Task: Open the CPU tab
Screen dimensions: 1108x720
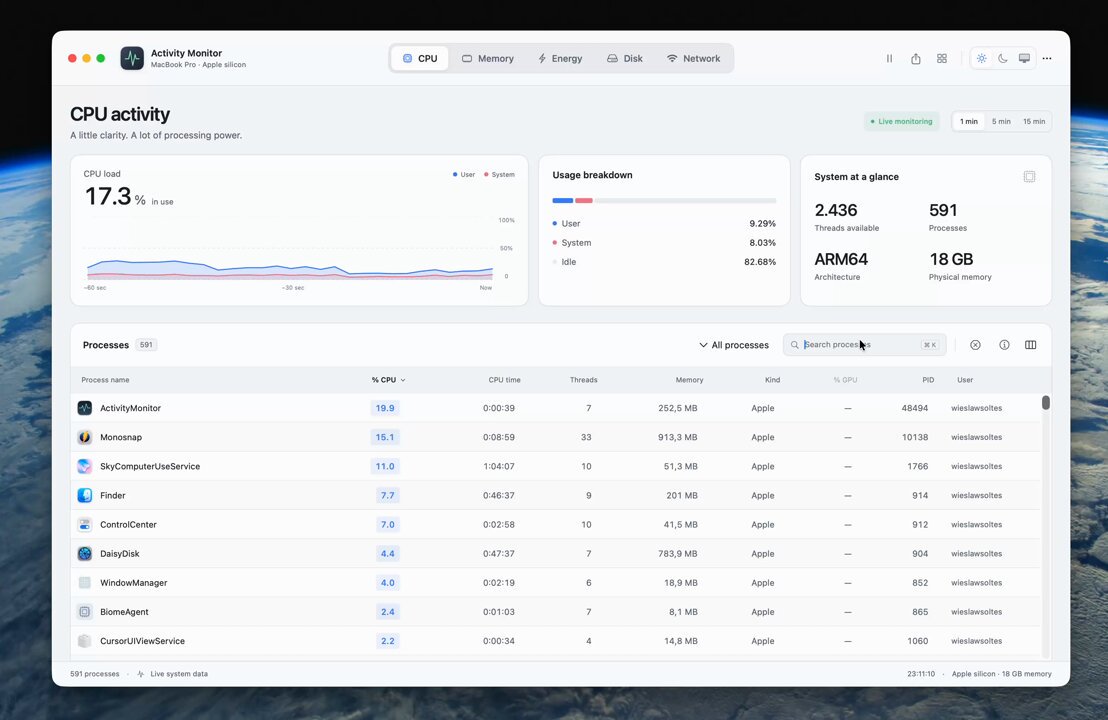Action: (420, 59)
